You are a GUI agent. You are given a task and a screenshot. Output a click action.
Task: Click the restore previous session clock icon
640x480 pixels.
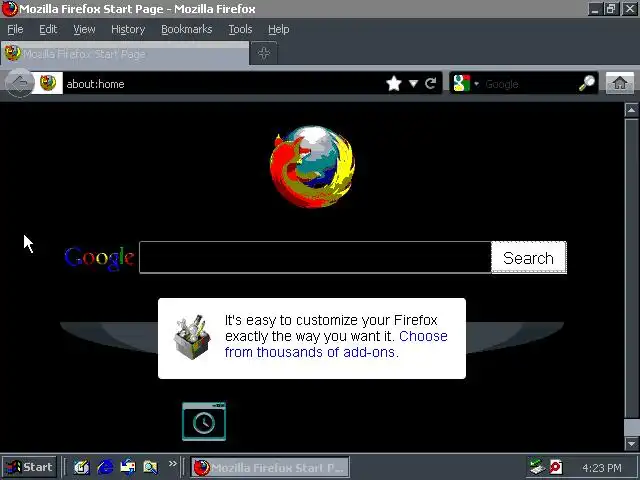(204, 421)
